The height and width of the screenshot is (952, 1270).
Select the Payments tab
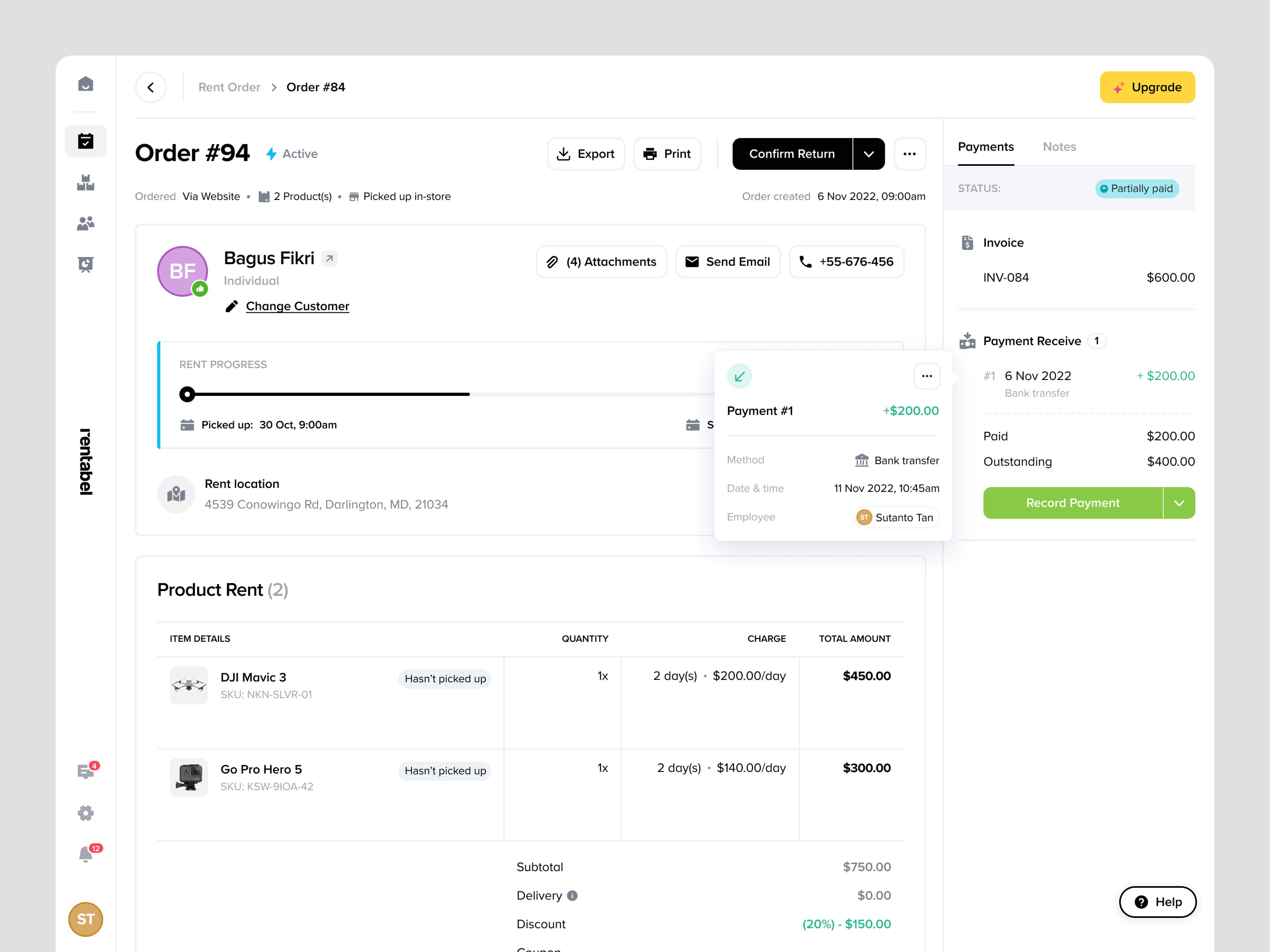point(986,147)
